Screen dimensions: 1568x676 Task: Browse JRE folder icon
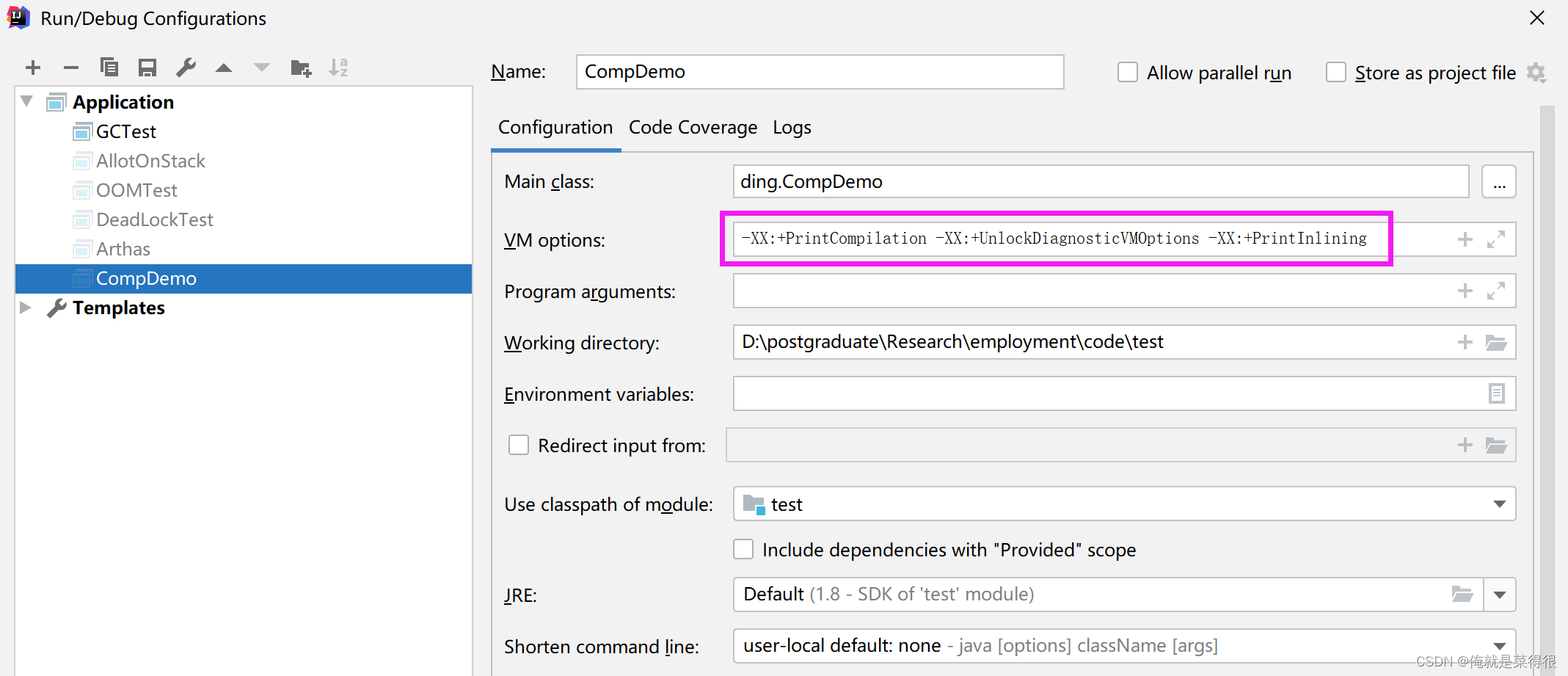pos(1462,594)
